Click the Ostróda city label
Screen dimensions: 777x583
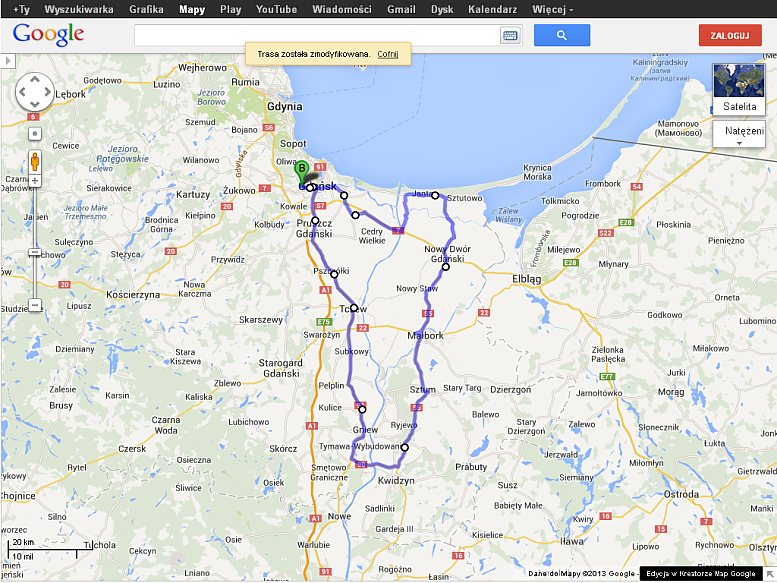coord(681,494)
